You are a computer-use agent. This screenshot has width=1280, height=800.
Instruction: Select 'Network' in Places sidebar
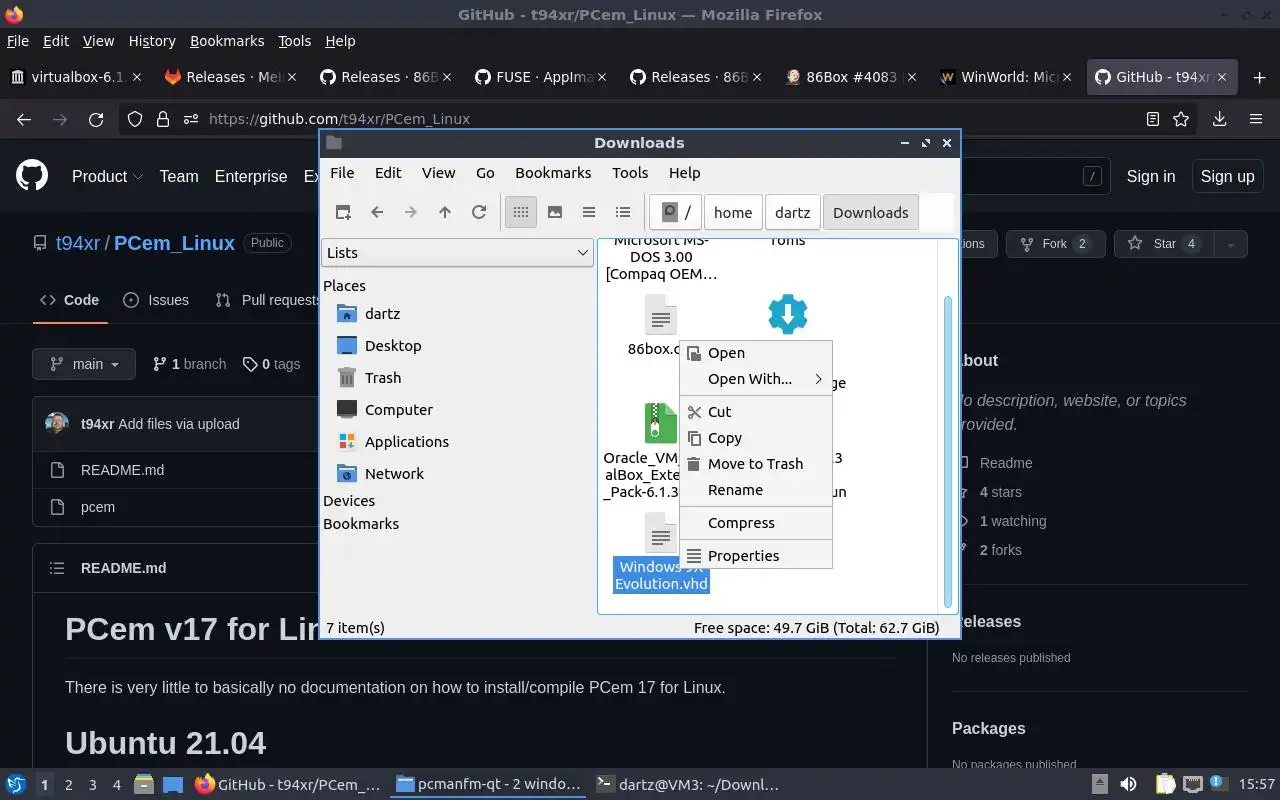click(394, 473)
